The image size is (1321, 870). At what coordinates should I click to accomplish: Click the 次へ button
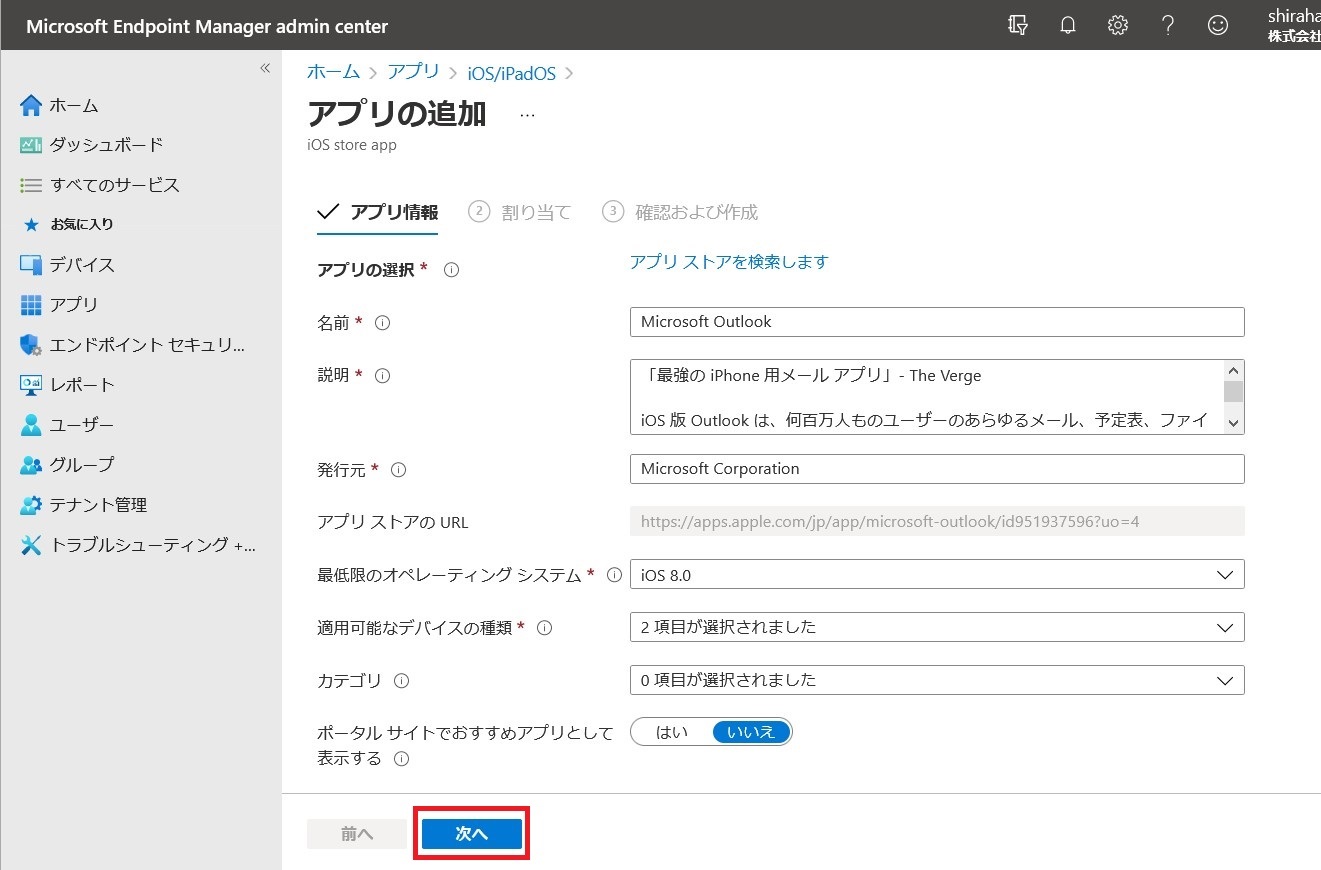472,834
